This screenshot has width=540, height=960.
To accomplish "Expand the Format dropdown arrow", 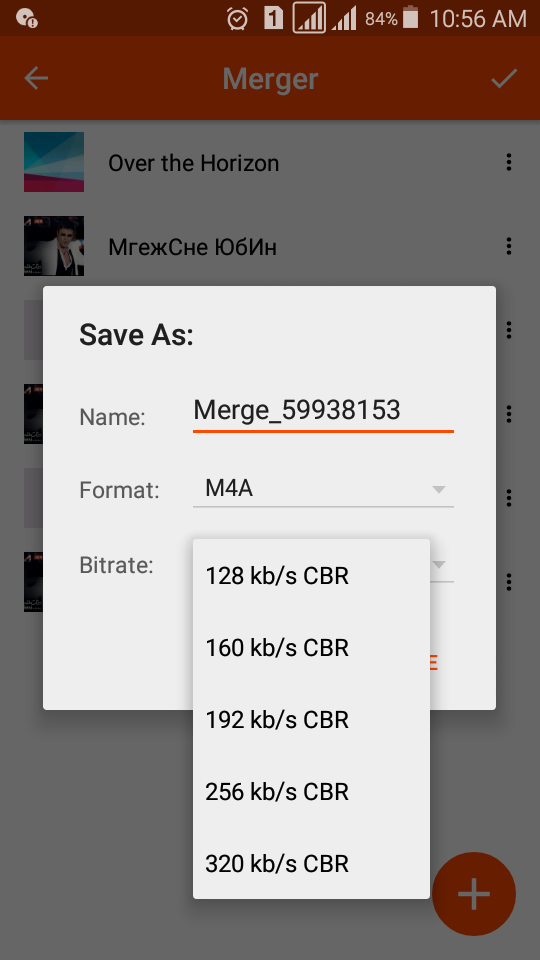I will point(438,489).
